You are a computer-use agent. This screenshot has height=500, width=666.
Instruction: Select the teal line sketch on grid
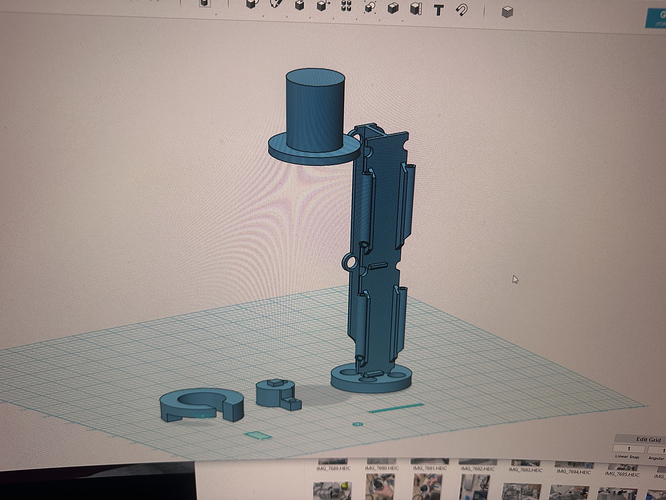396,408
